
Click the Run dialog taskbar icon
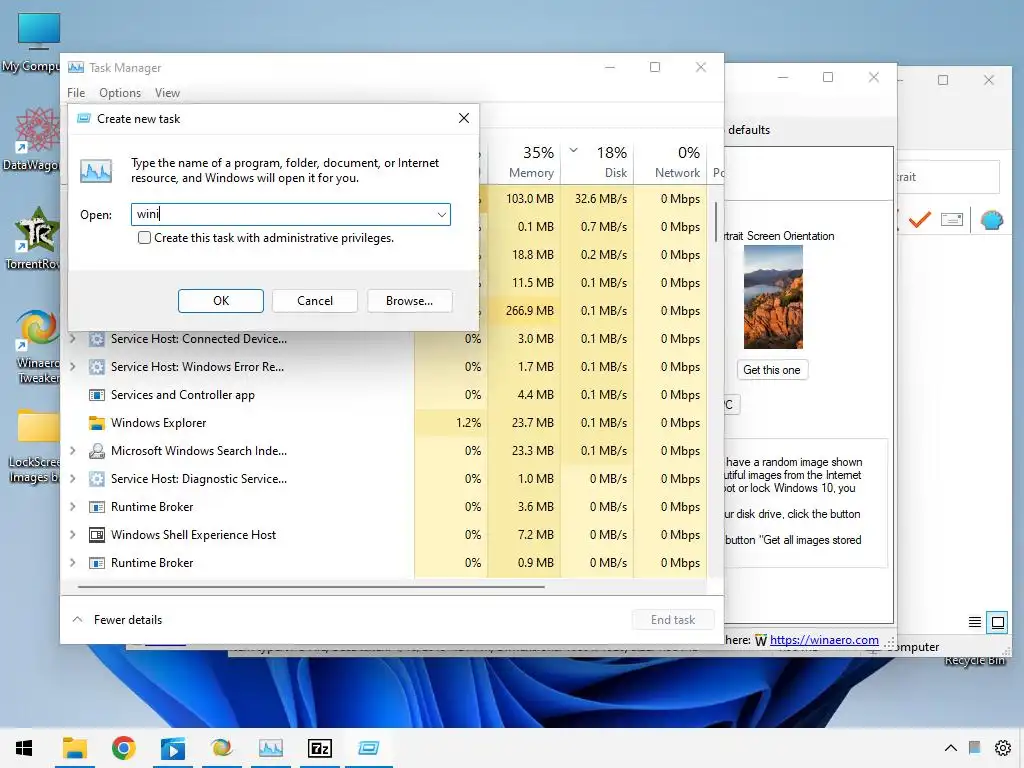click(368, 748)
